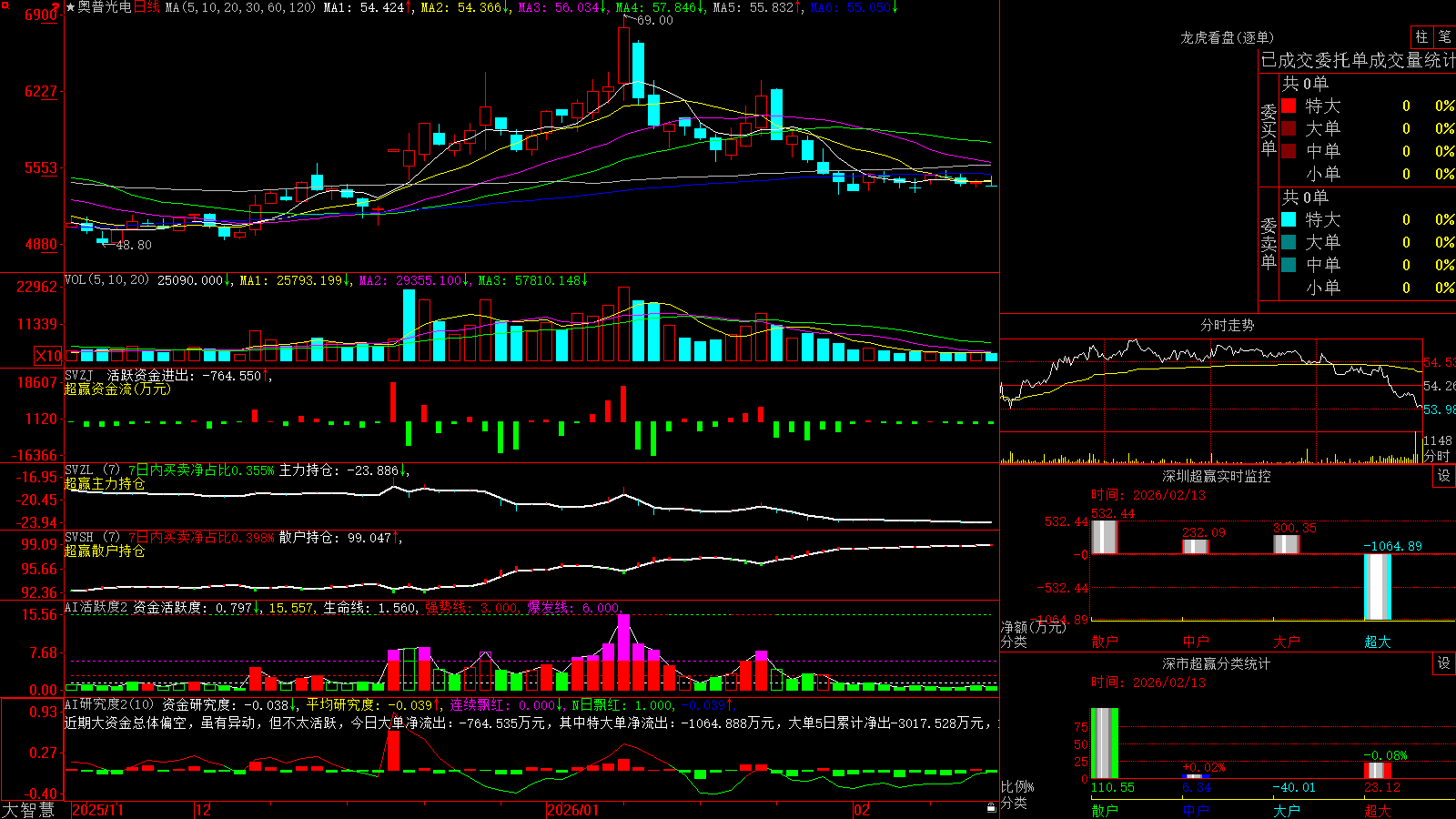
Task: Click the -40.01 大户 ratio value
Action: (x=1293, y=787)
